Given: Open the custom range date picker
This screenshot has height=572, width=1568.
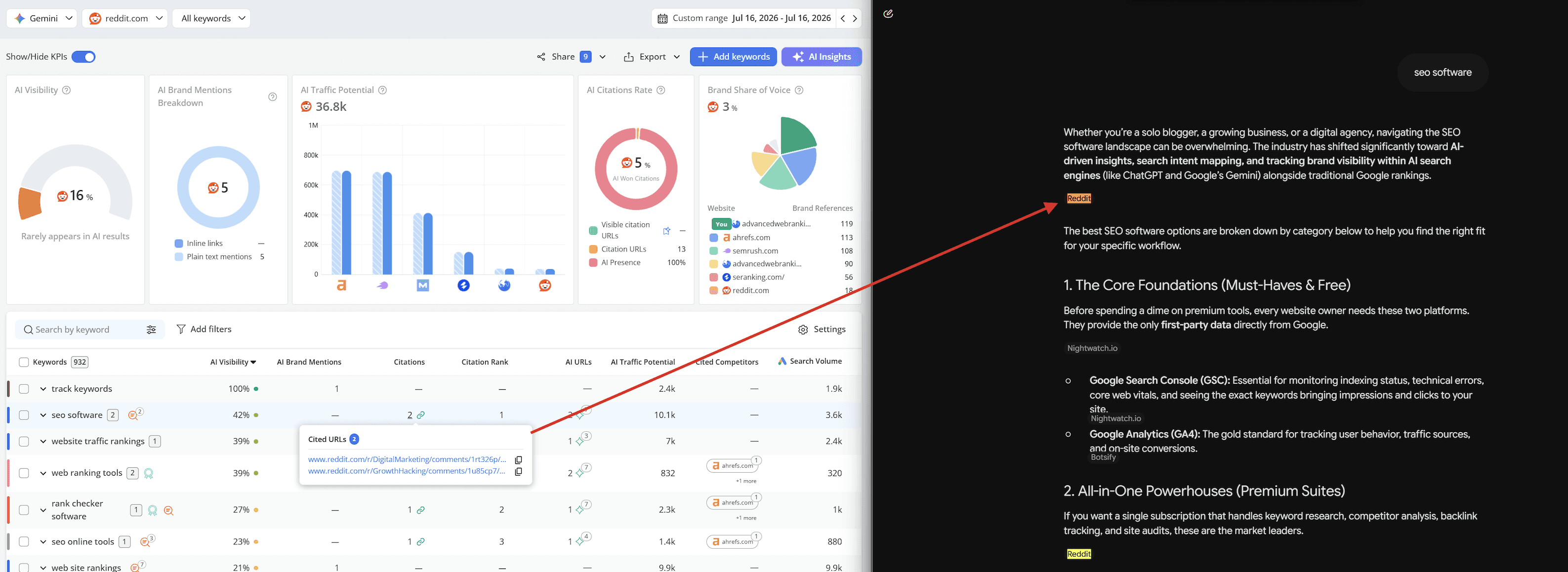Looking at the screenshot, I should [744, 18].
